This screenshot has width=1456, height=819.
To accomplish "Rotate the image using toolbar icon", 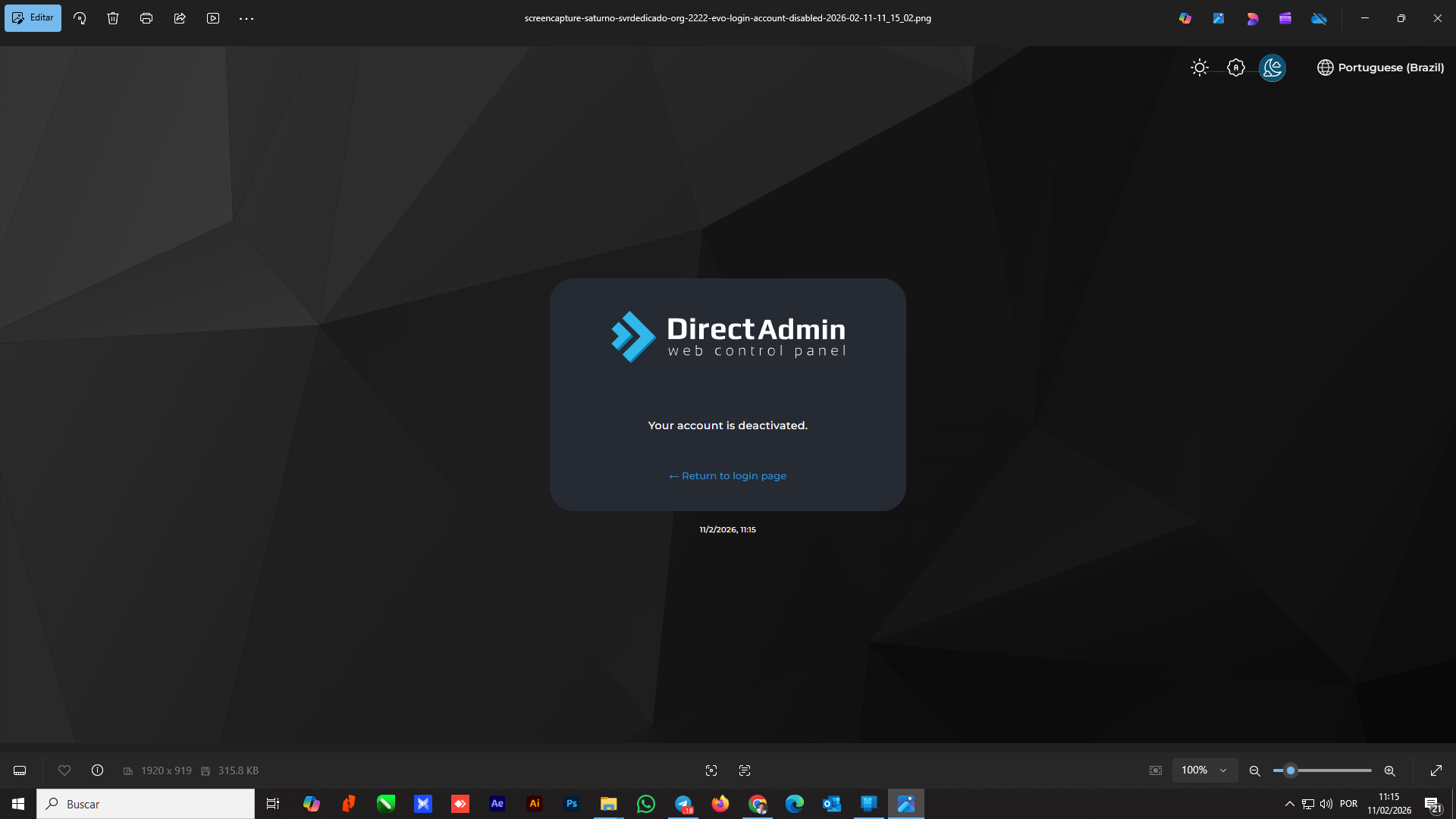I will point(80,18).
